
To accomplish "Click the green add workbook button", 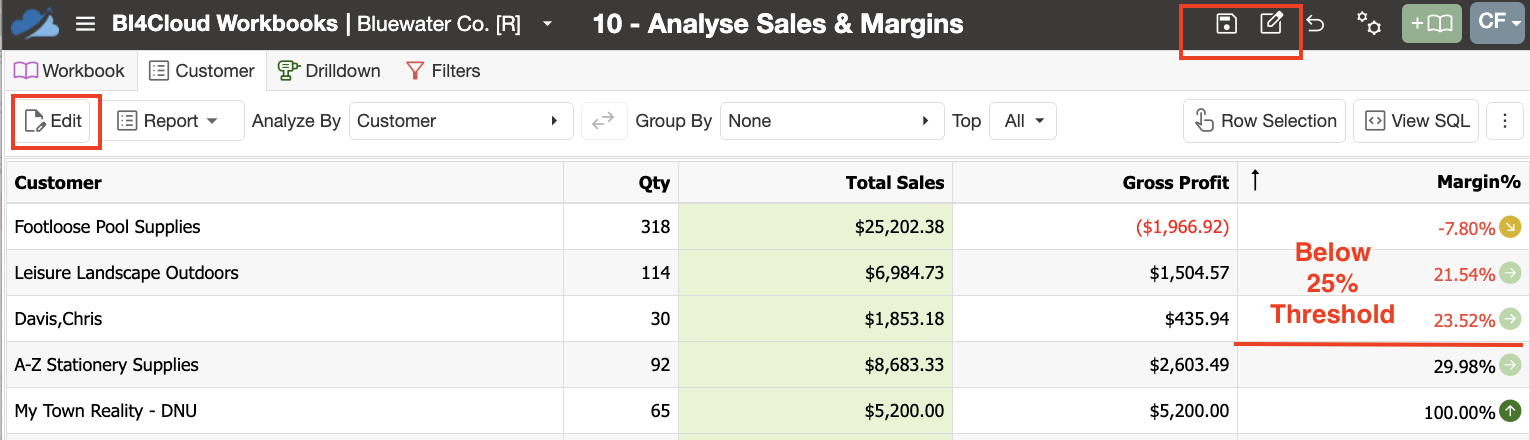I will (x=1432, y=24).
